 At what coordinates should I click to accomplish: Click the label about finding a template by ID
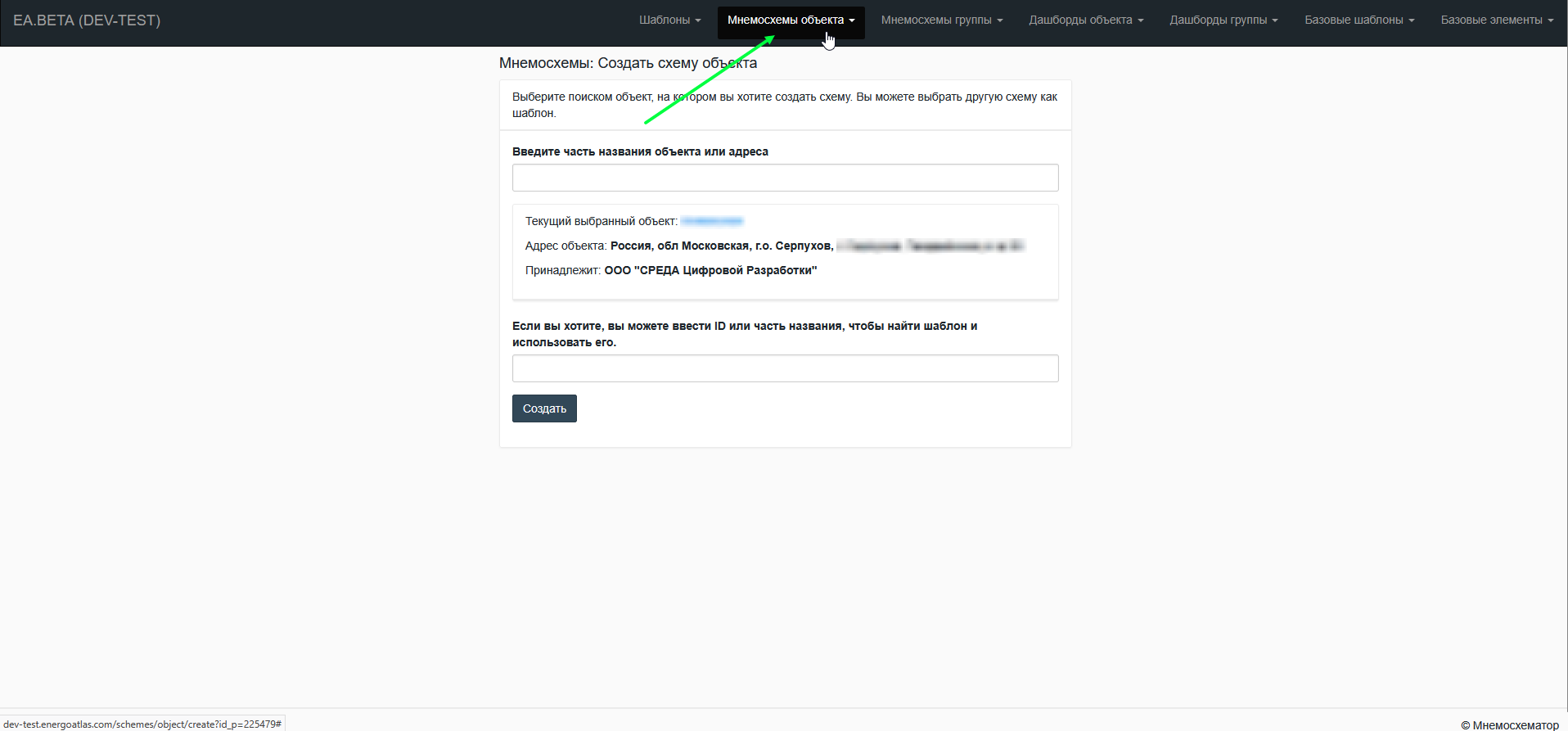(745, 334)
